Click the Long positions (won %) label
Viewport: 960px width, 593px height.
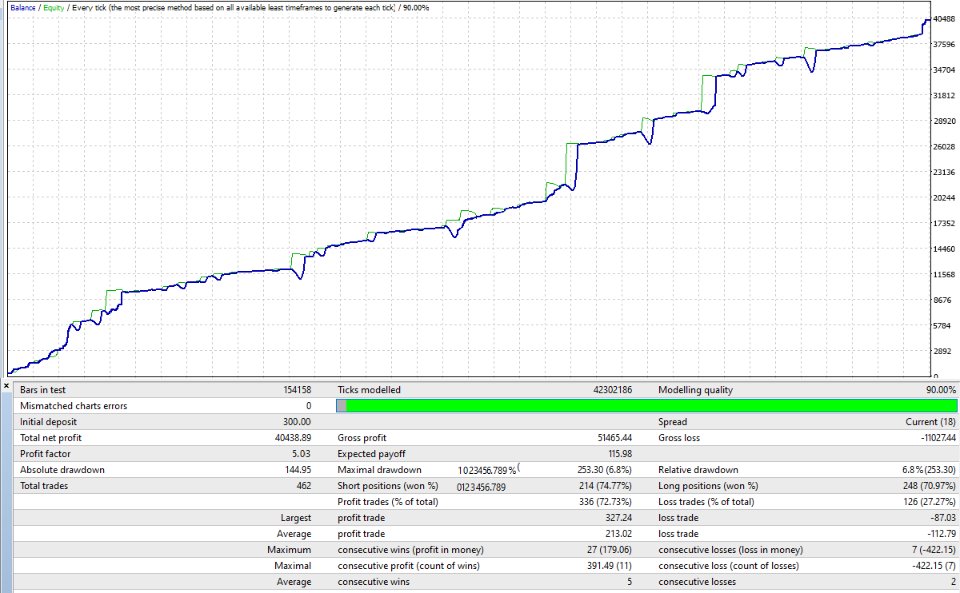click(708, 485)
